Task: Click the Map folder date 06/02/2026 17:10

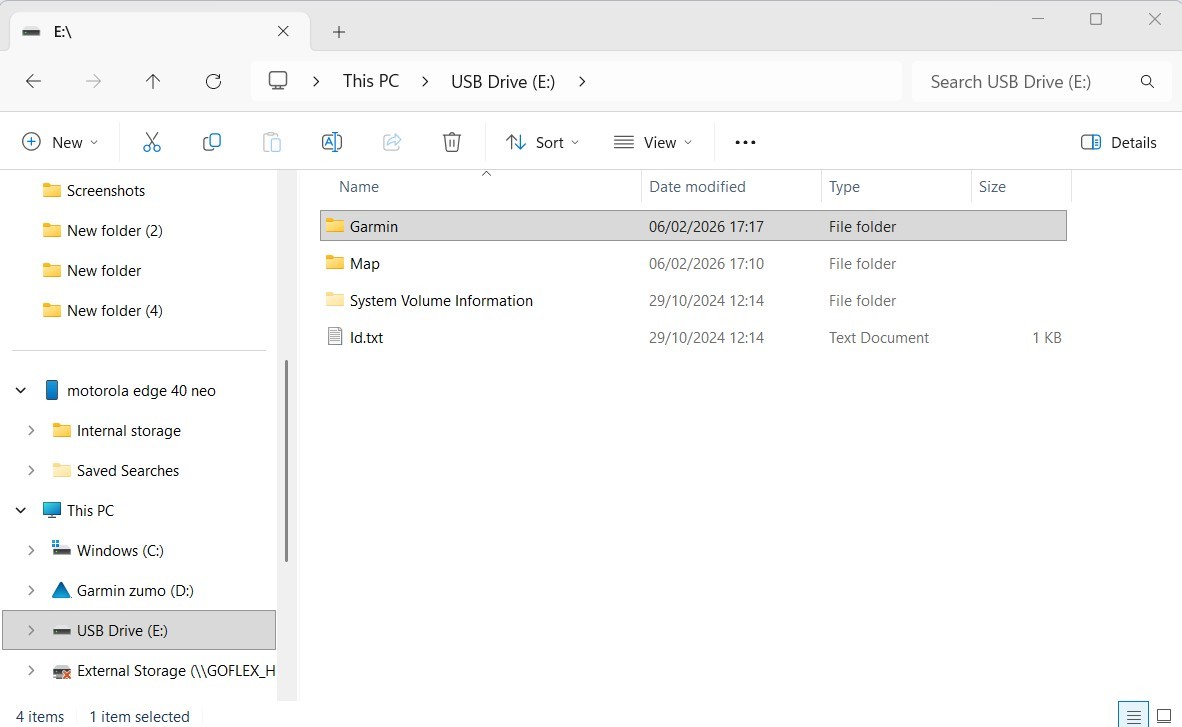Action: [x=706, y=263]
